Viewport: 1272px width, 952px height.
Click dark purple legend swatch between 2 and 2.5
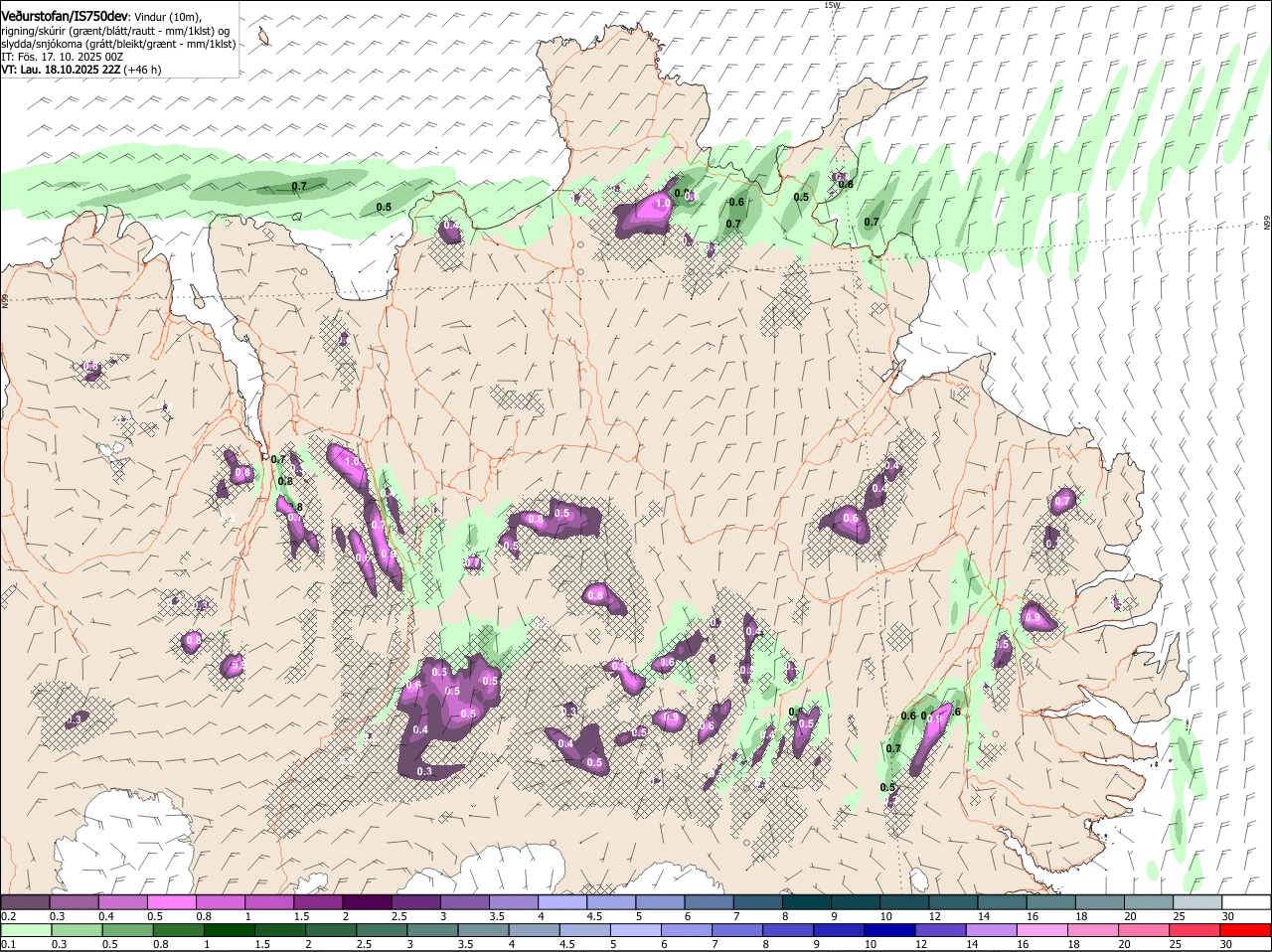(367, 901)
